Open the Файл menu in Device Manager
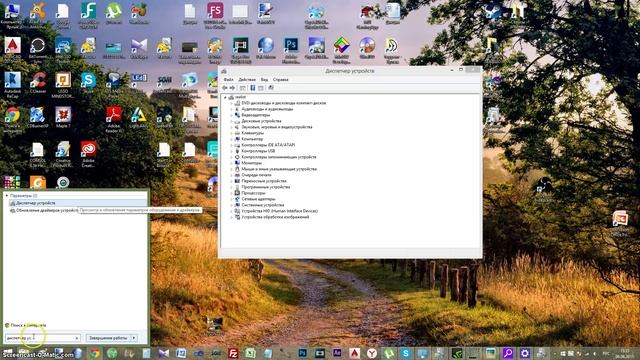Image resolution: width=640 pixels, height=360 pixels. click(x=229, y=80)
